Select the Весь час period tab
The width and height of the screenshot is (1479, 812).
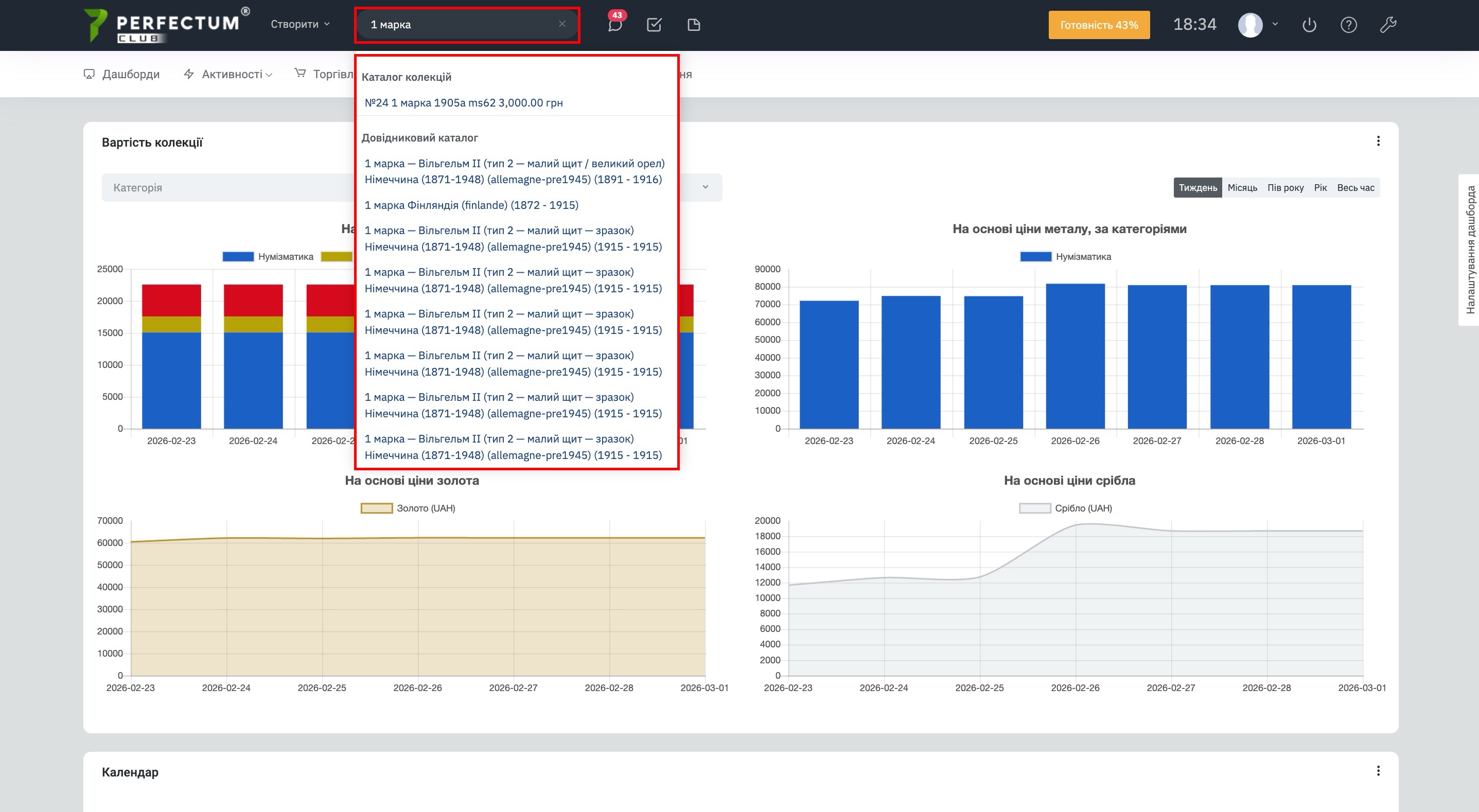1355,188
